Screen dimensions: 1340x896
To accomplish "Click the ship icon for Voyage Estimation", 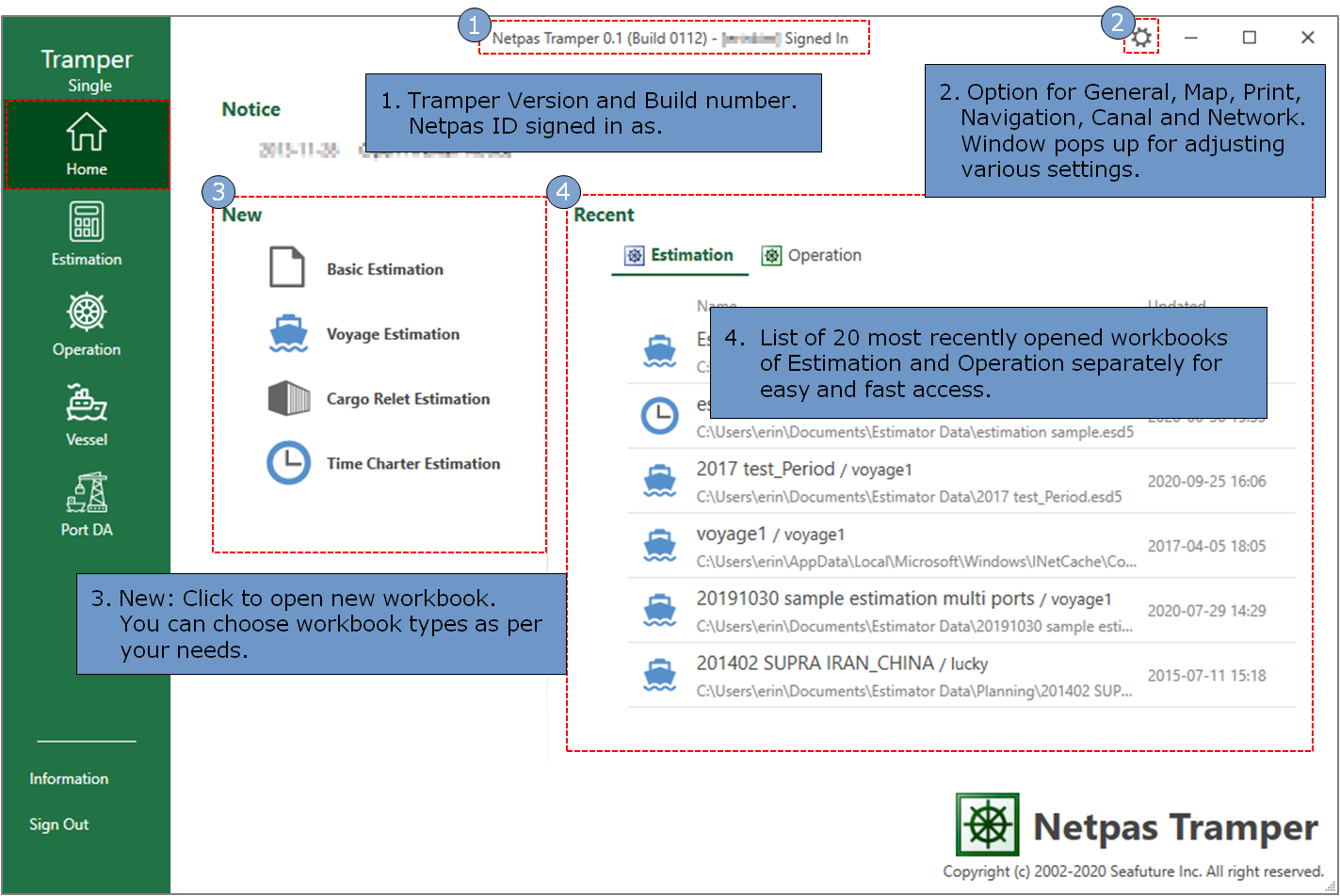I will click(x=288, y=334).
